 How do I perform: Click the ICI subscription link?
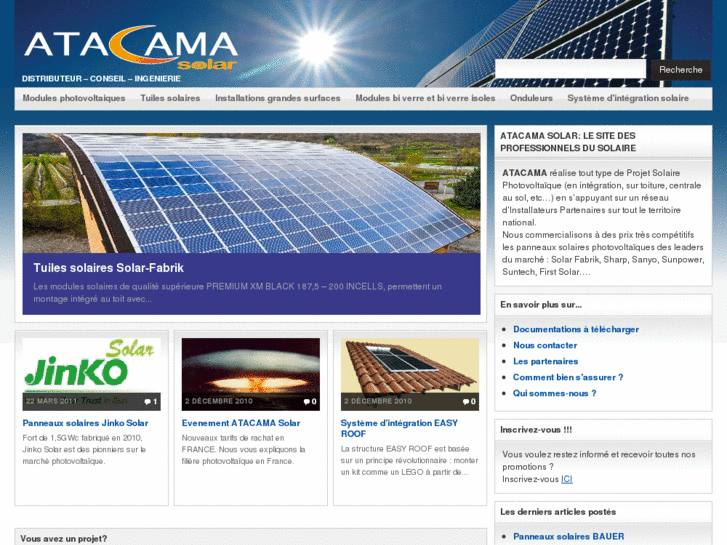pyautogui.click(x=567, y=479)
